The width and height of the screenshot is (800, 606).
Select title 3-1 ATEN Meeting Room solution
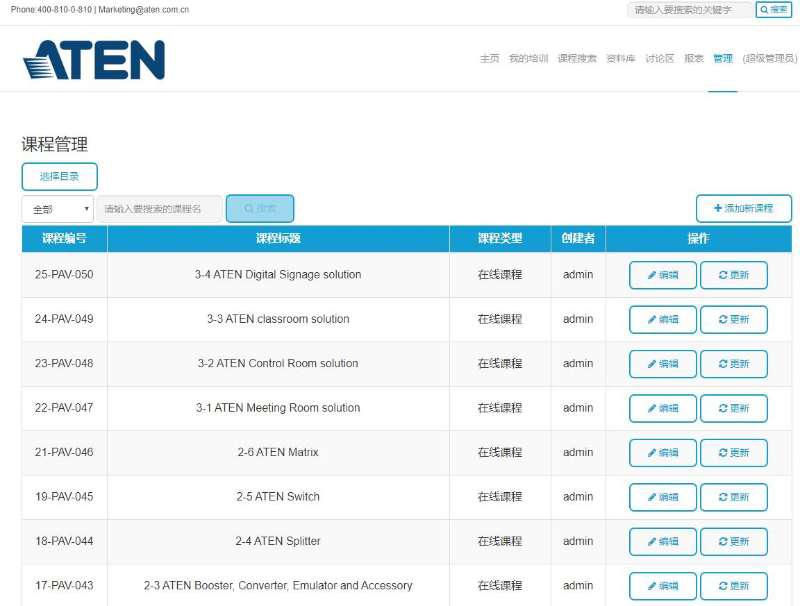[278, 408]
